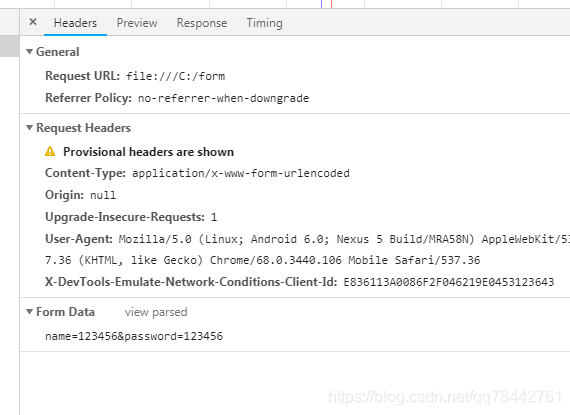
Task: Click the Chrome/68.0.3440.106 Mobile Safari line
Action: (262, 260)
